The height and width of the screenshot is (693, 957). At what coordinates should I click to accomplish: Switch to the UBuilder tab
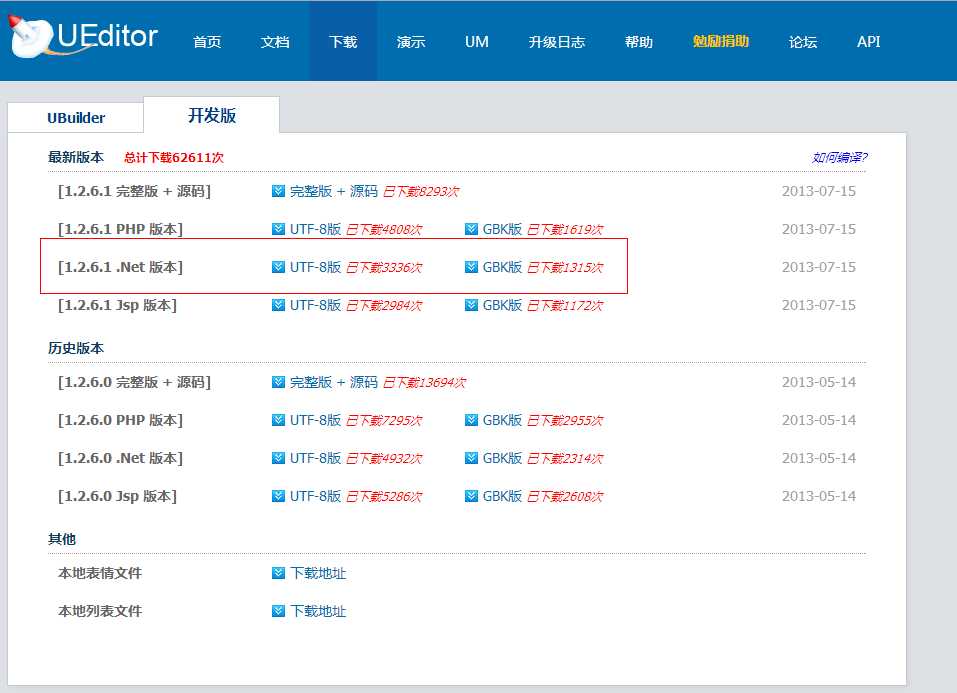pyautogui.click(x=76, y=117)
